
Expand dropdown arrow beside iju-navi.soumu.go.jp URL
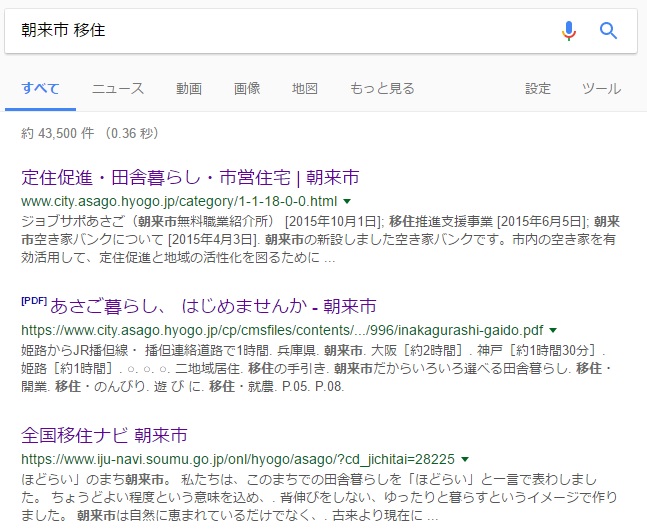[465, 459]
